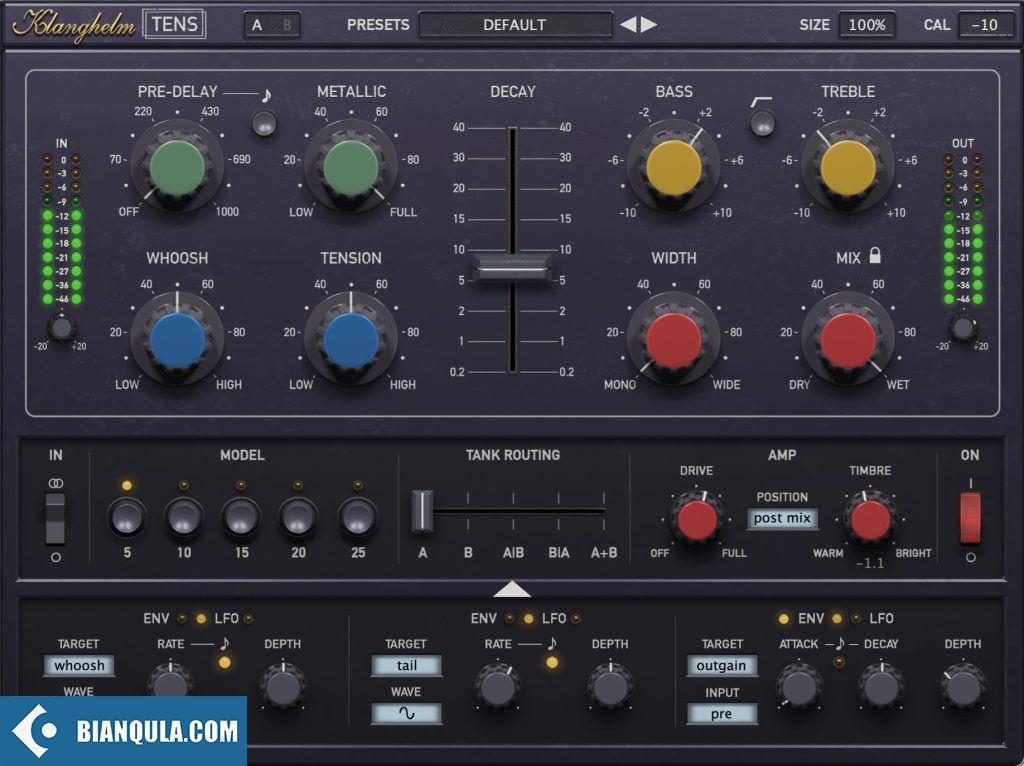Set tank routing to AIB
1024x766 pixels.
pyautogui.click(x=513, y=553)
